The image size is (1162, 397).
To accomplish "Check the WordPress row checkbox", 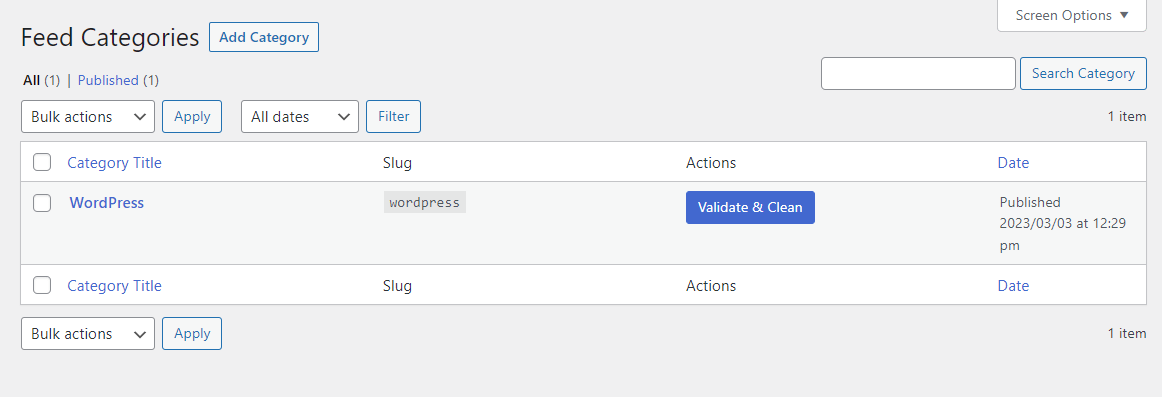I will coord(42,203).
